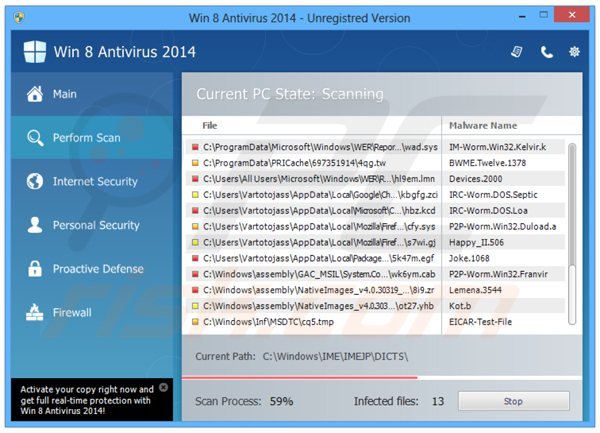600x433 pixels.
Task: Click red threat marker for 8i9.zr
Action: [x=195, y=290]
